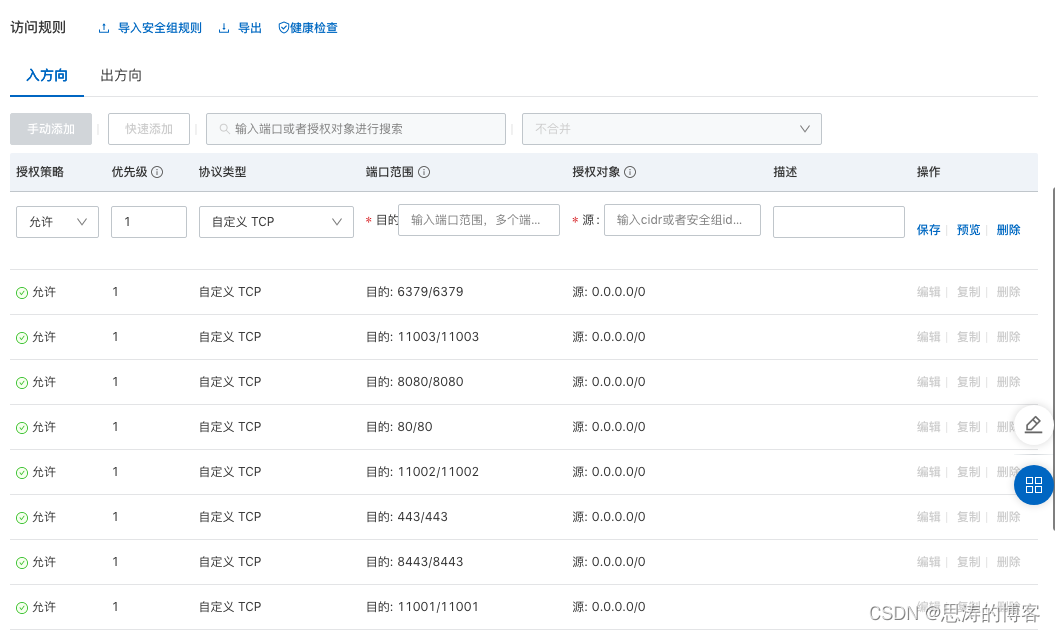Click 复制 for the port 6379 rule

(x=969, y=292)
